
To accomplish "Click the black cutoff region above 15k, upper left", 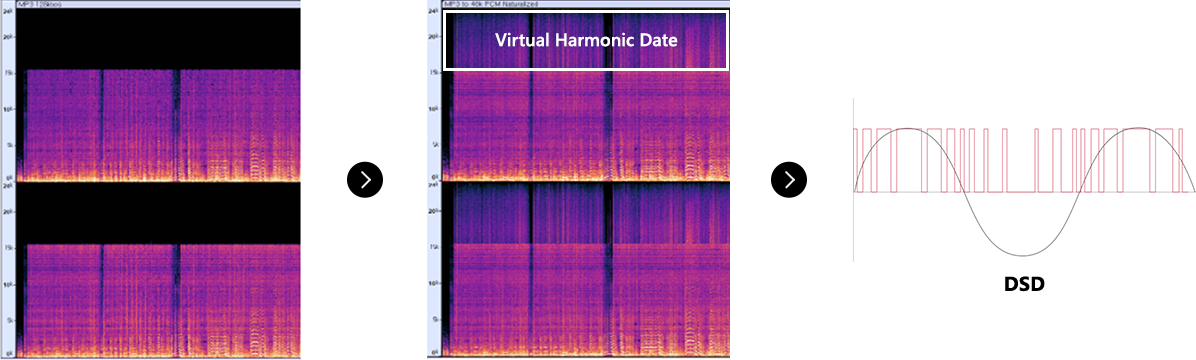I will [x=158, y=39].
